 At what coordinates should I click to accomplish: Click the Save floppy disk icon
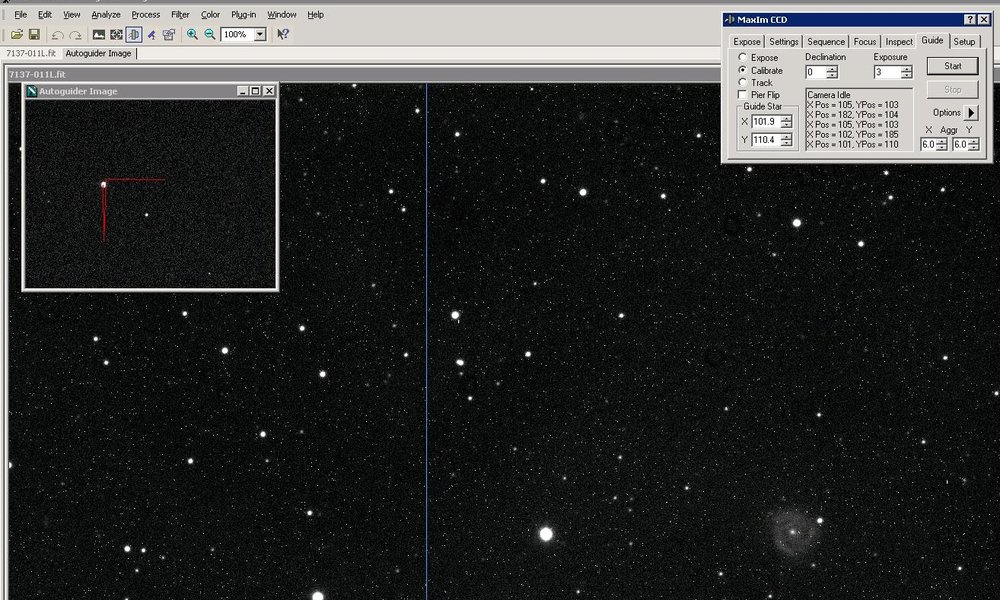tap(34, 34)
